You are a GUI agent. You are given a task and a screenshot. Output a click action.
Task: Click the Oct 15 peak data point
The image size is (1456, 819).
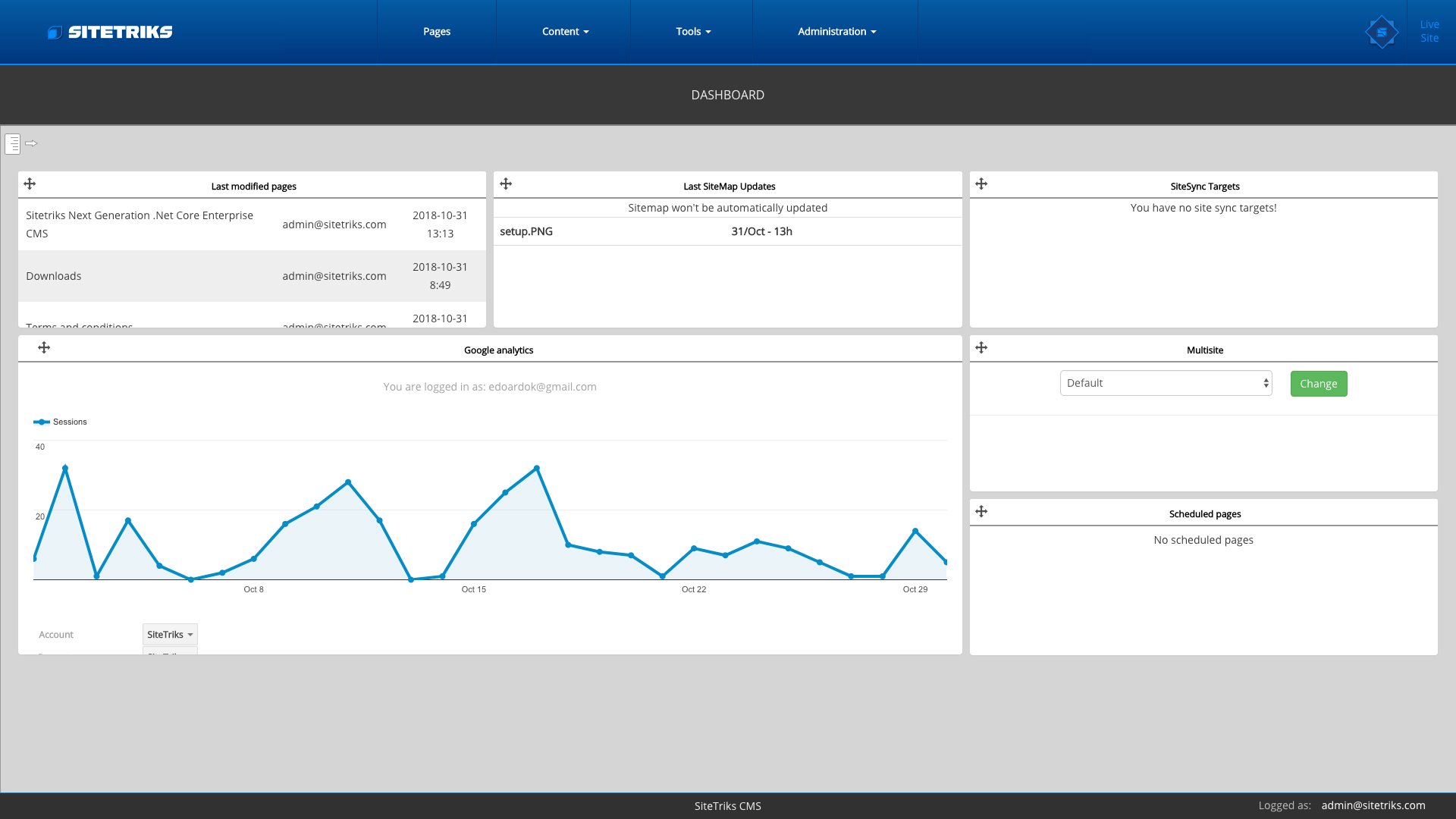537,469
